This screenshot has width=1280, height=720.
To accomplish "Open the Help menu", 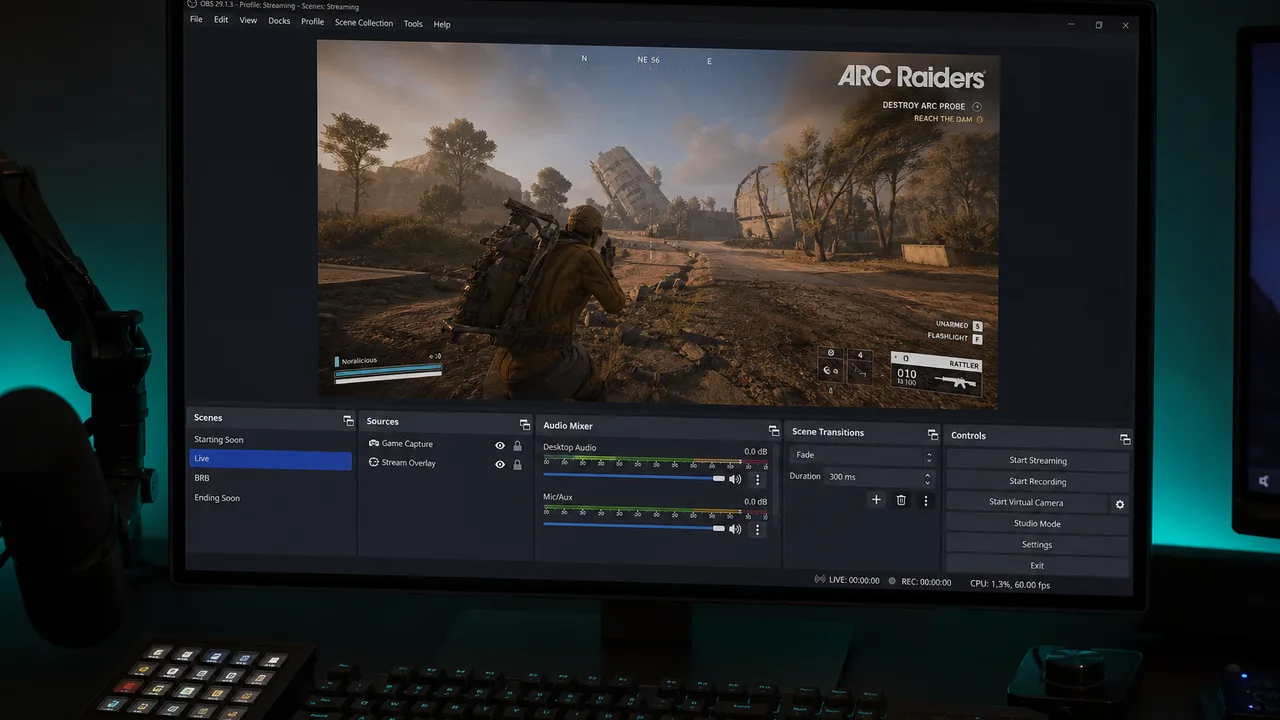I will coord(442,25).
